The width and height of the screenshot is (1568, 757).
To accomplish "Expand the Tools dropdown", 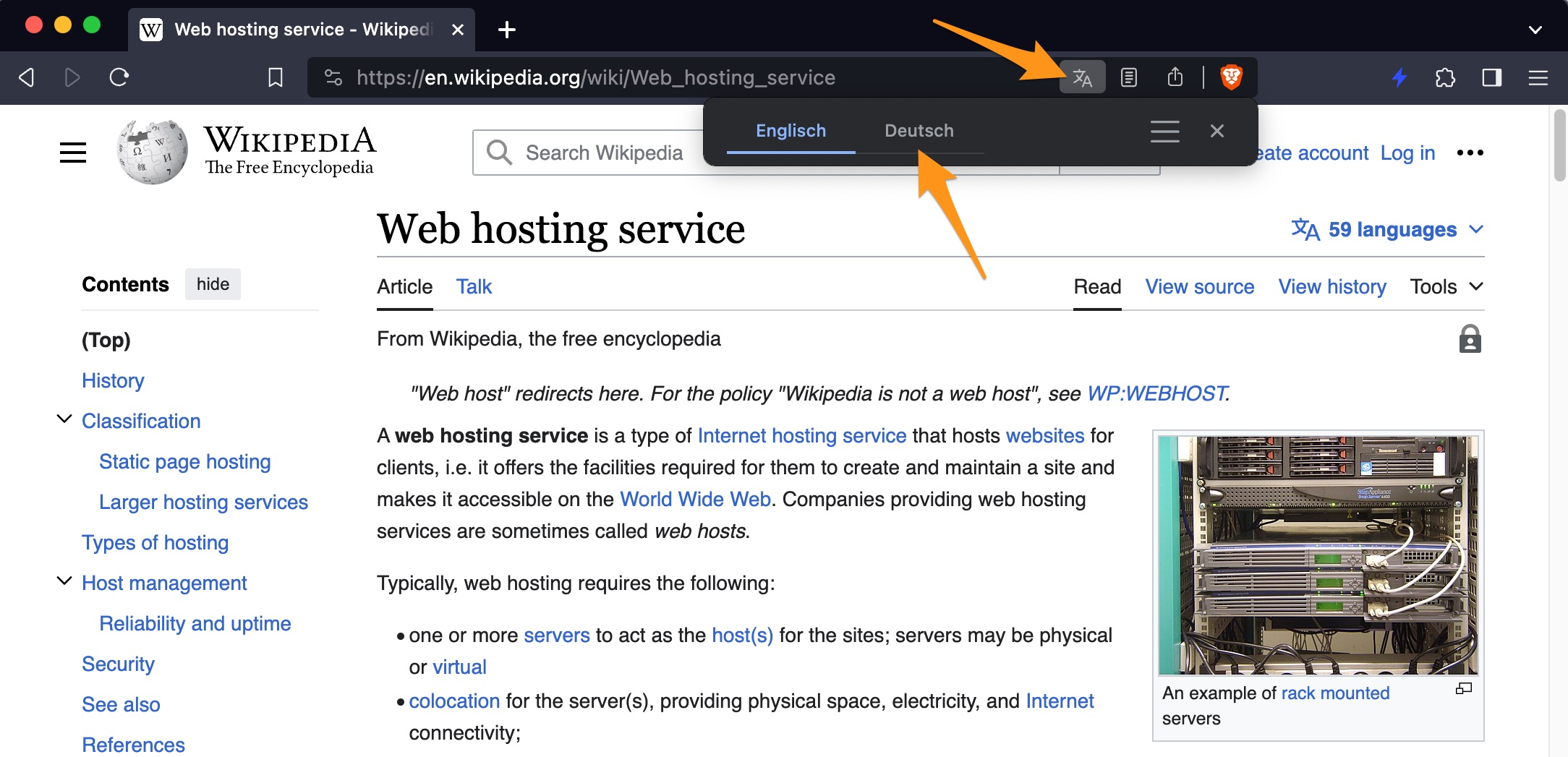I will click(x=1446, y=287).
